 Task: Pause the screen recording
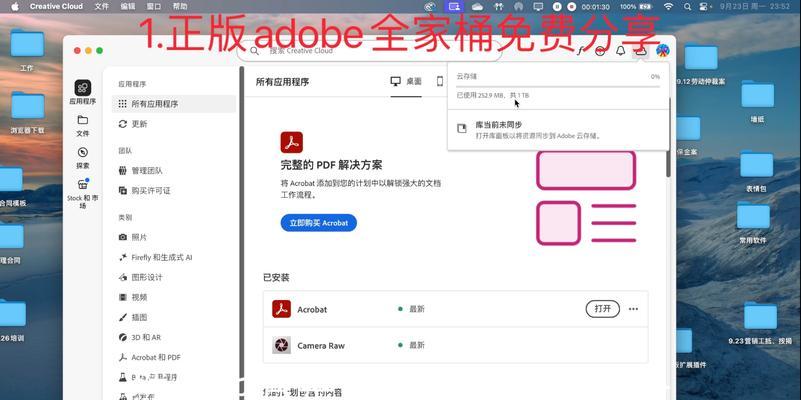click(x=557, y=7)
